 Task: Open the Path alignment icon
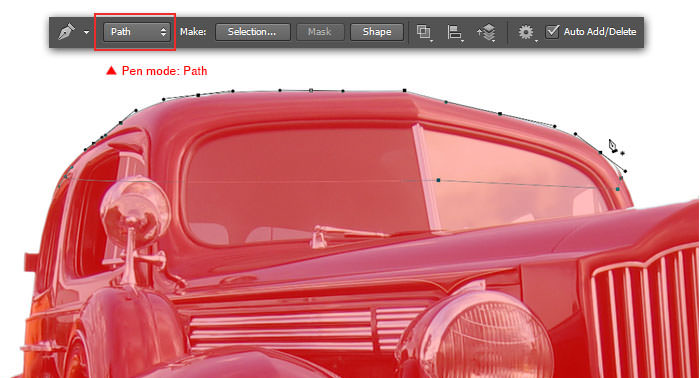(x=454, y=33)
